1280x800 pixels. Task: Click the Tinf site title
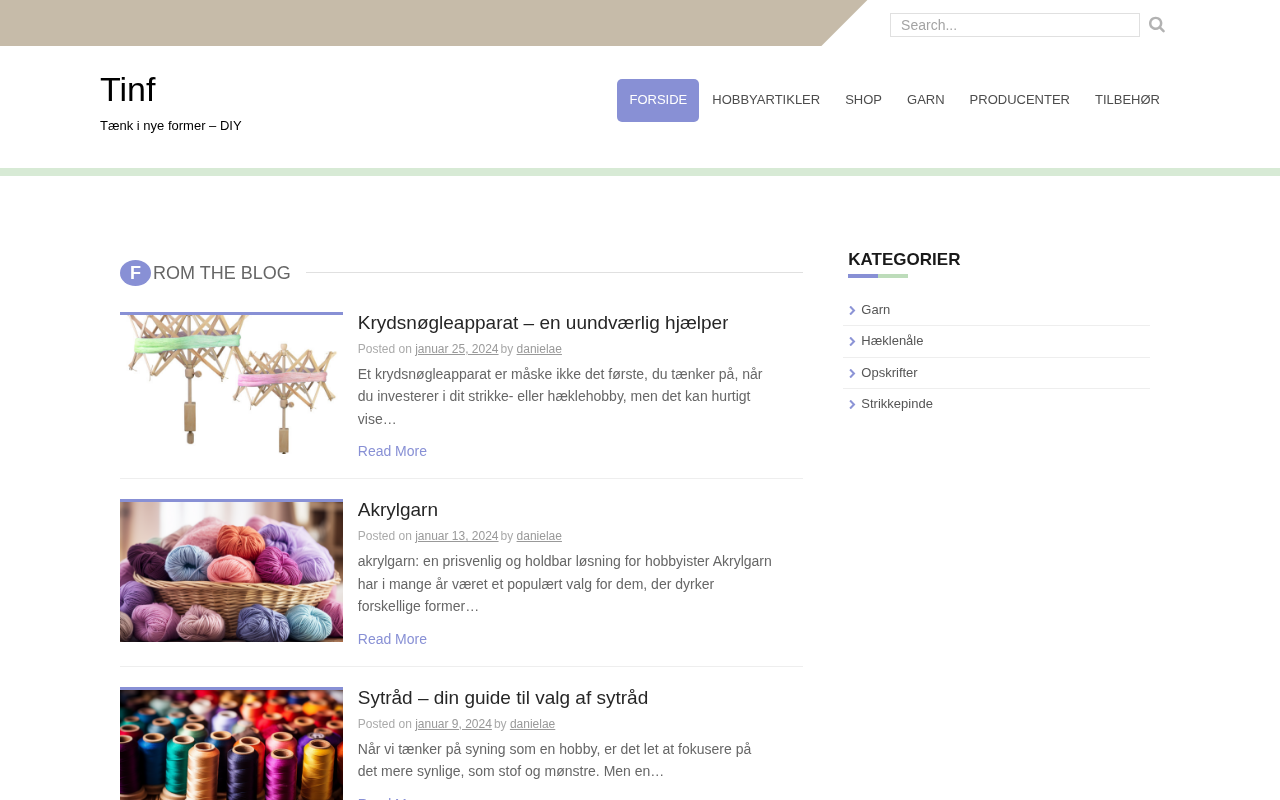click(x=128, y=90)
